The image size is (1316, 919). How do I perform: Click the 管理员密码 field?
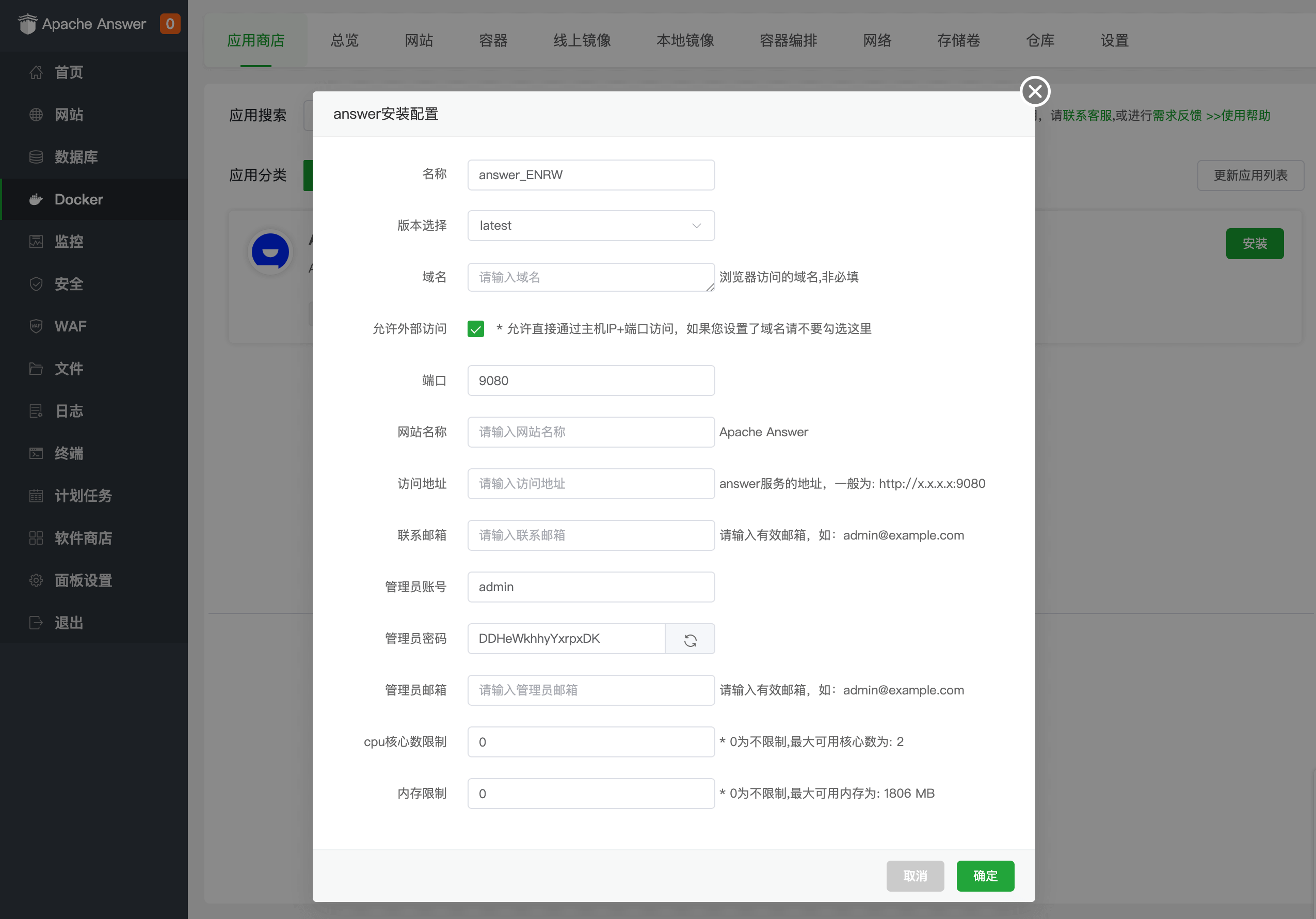pos(566,639)
